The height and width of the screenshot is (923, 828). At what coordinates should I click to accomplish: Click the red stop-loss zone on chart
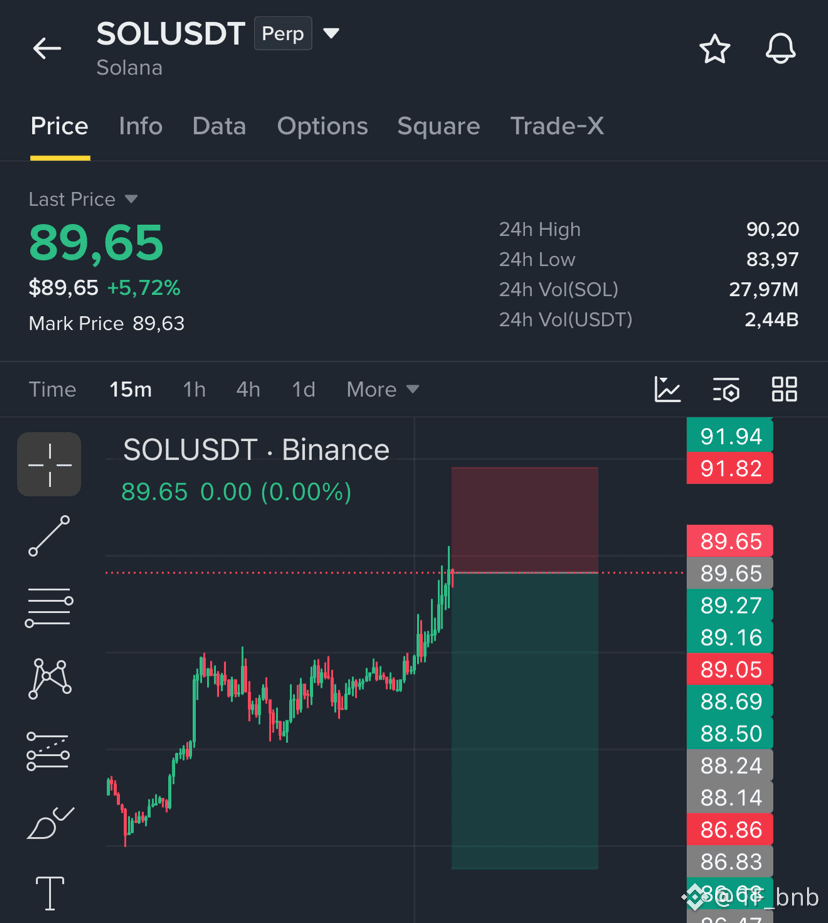click(525, 519)
